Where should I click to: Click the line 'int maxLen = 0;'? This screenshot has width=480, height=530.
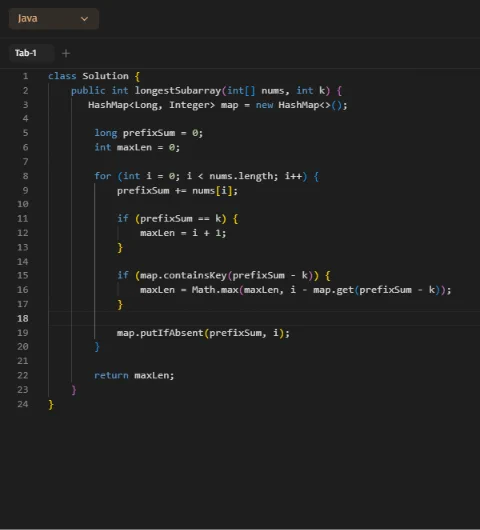tap(137, 148)
